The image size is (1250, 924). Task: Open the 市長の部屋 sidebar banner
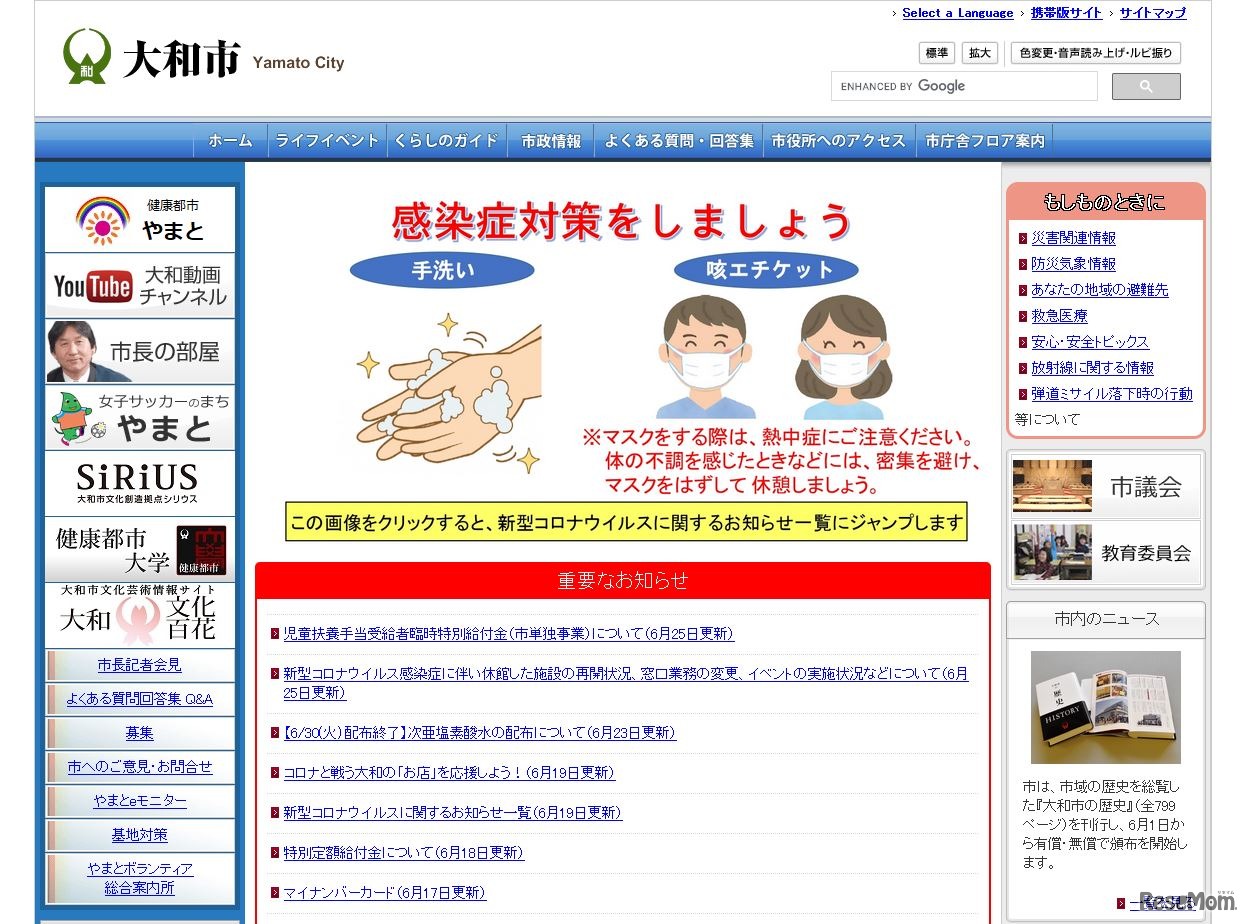pos(139,351)
